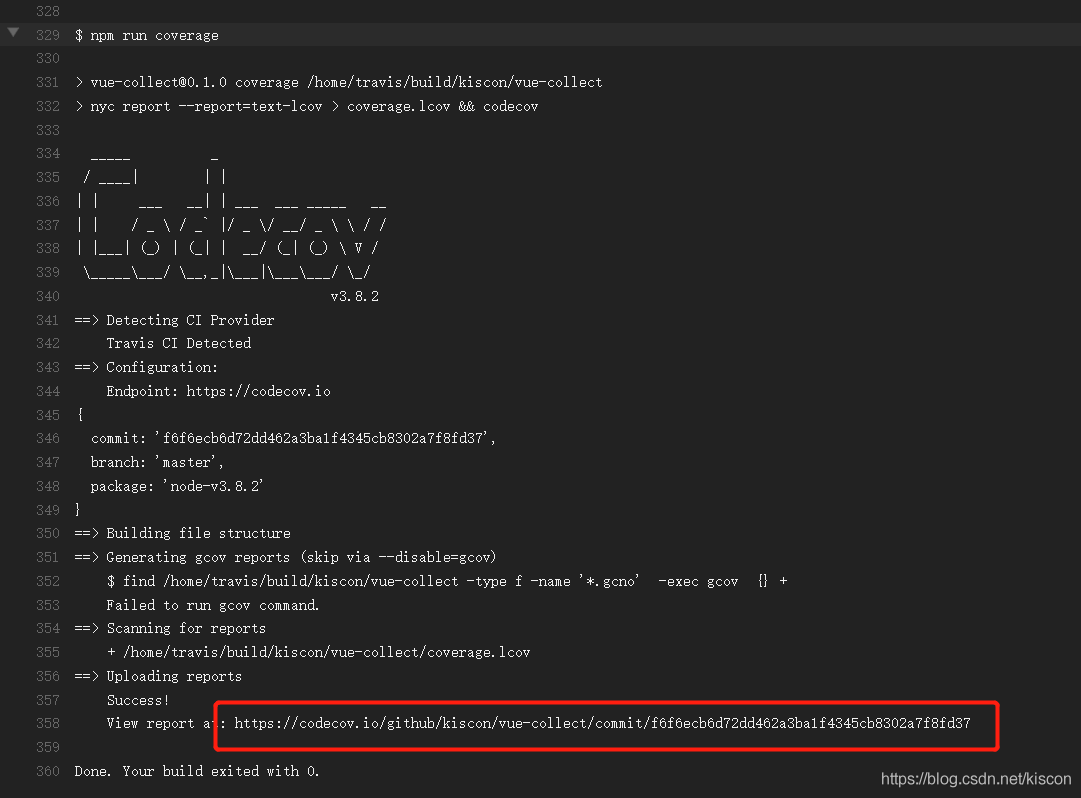Click the 'Travis CI Detected' log line
The image size is (1081, 798).
(178, 343)
